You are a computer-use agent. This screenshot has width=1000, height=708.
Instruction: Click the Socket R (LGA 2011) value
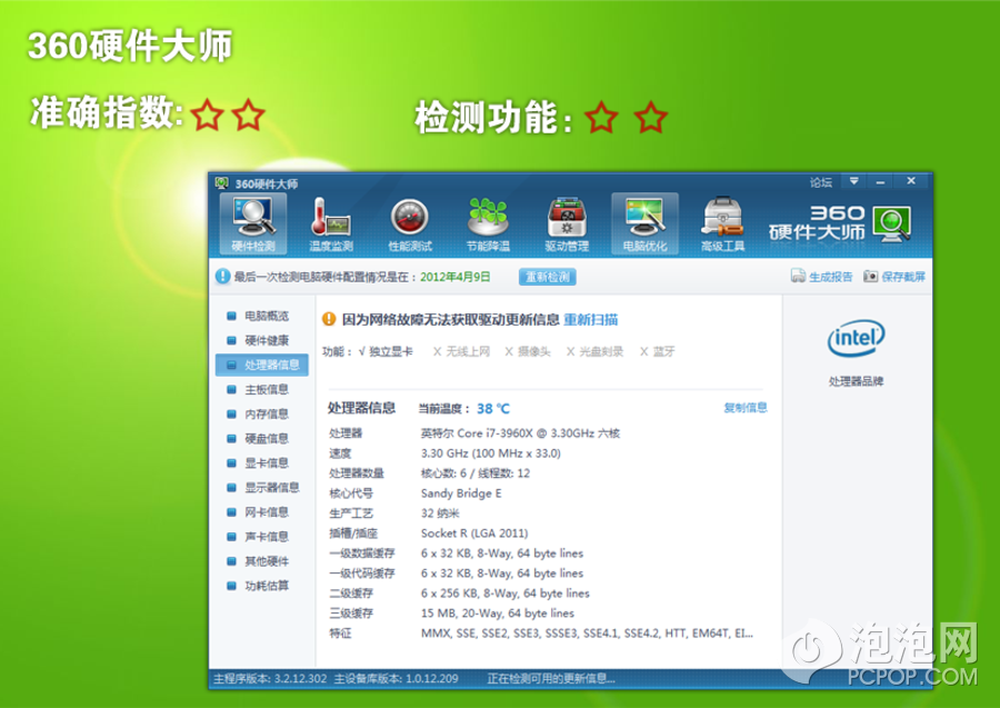(x=474, y=533)
